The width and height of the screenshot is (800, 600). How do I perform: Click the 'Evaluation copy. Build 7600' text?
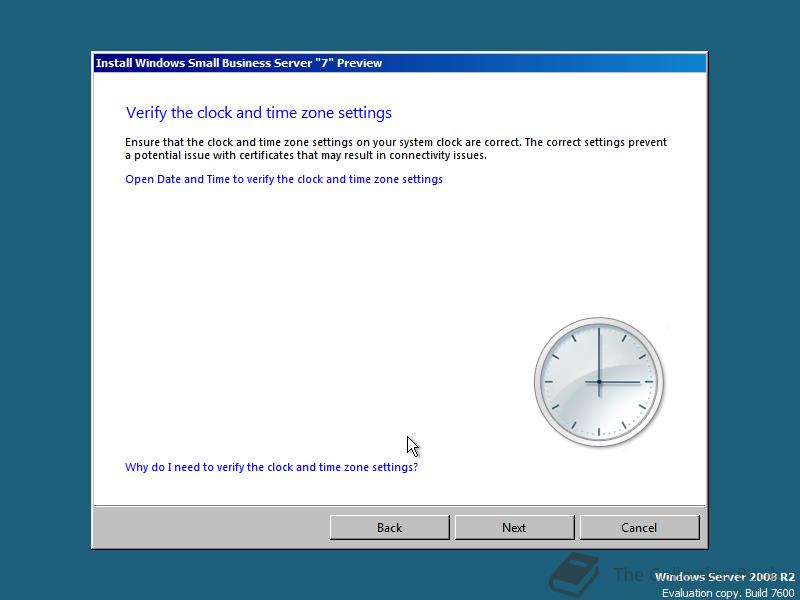click(728, 593)
